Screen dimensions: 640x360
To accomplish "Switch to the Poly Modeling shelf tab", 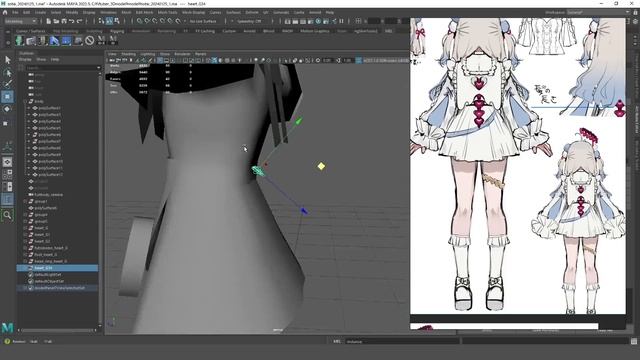I will point(65,31).
